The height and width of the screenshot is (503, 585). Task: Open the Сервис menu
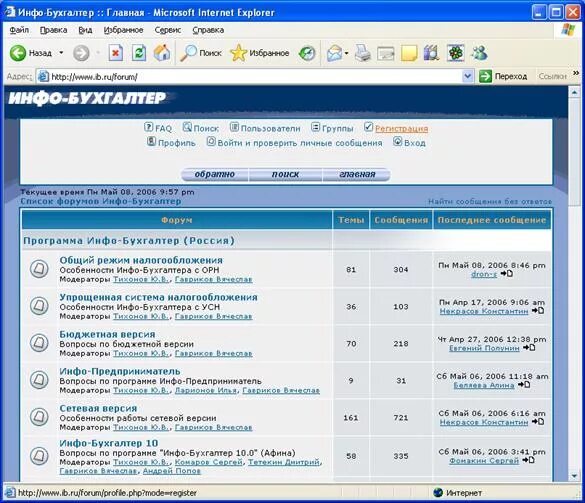(x=168, y=30)
